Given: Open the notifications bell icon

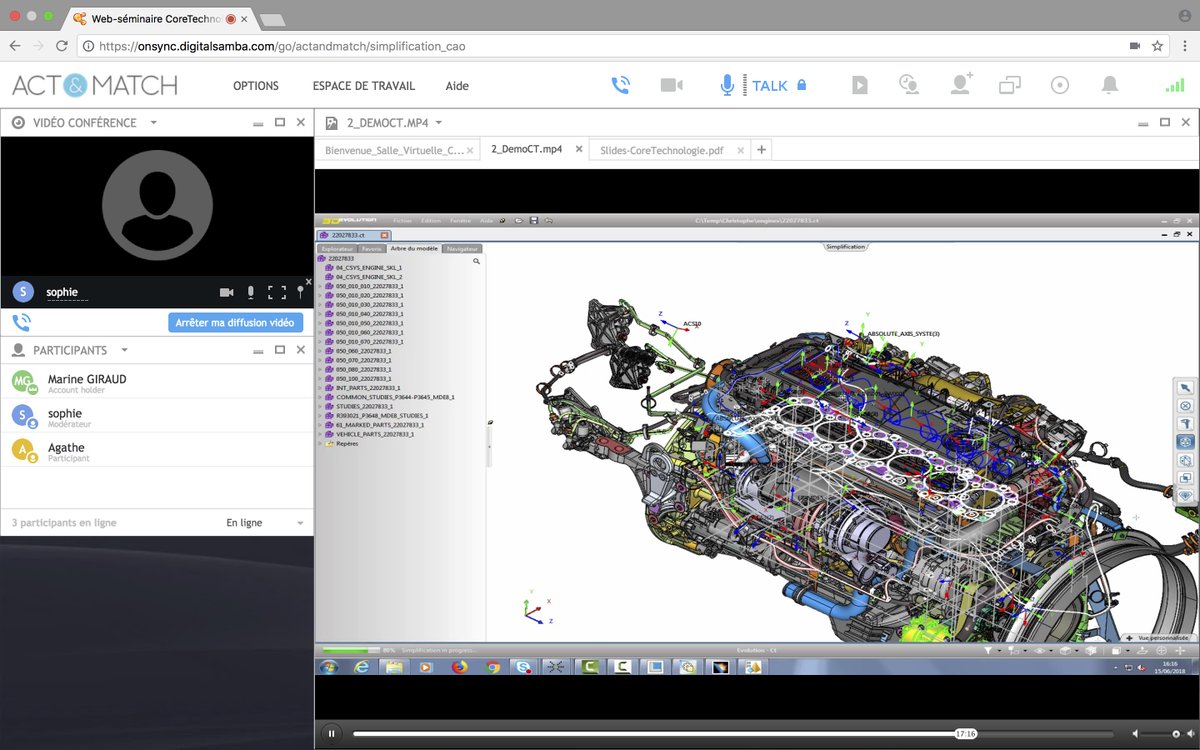Looking at the screenshot, I should pyautogui.click(x=1110, y=85).
